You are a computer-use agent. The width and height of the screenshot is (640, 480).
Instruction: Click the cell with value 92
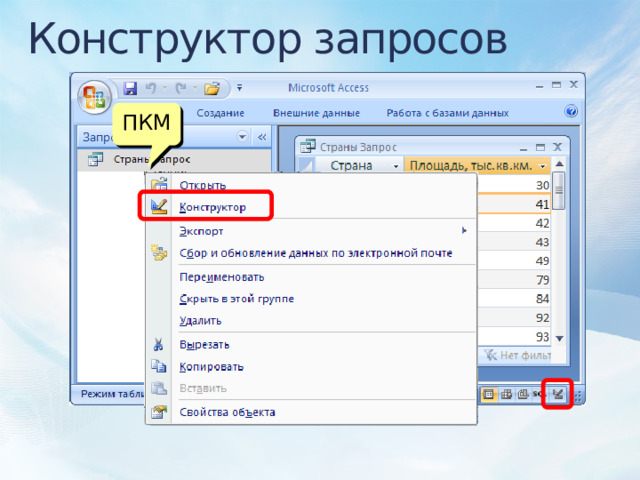click(513, 318)
